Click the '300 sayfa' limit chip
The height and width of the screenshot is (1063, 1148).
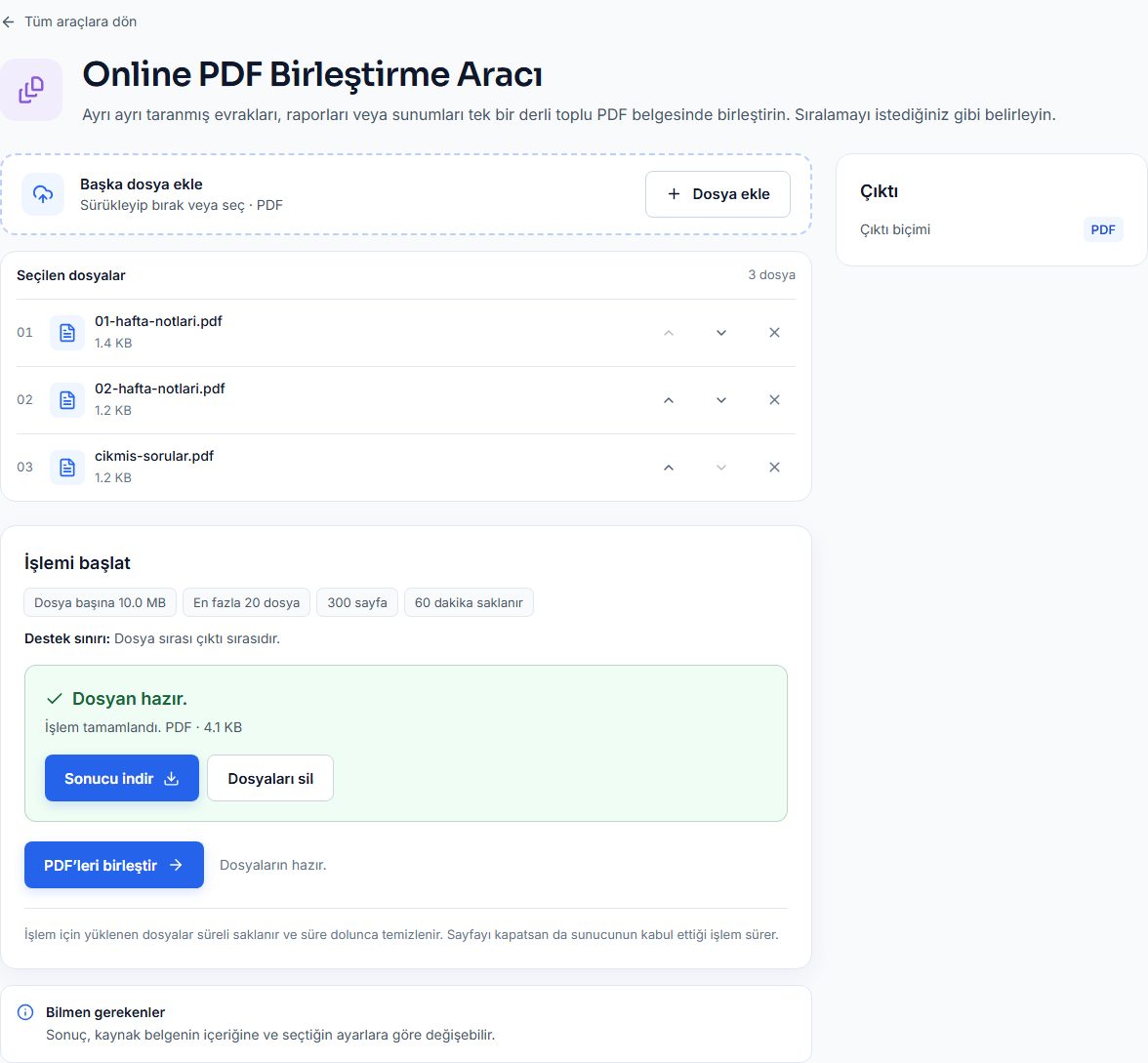[357, 602]
